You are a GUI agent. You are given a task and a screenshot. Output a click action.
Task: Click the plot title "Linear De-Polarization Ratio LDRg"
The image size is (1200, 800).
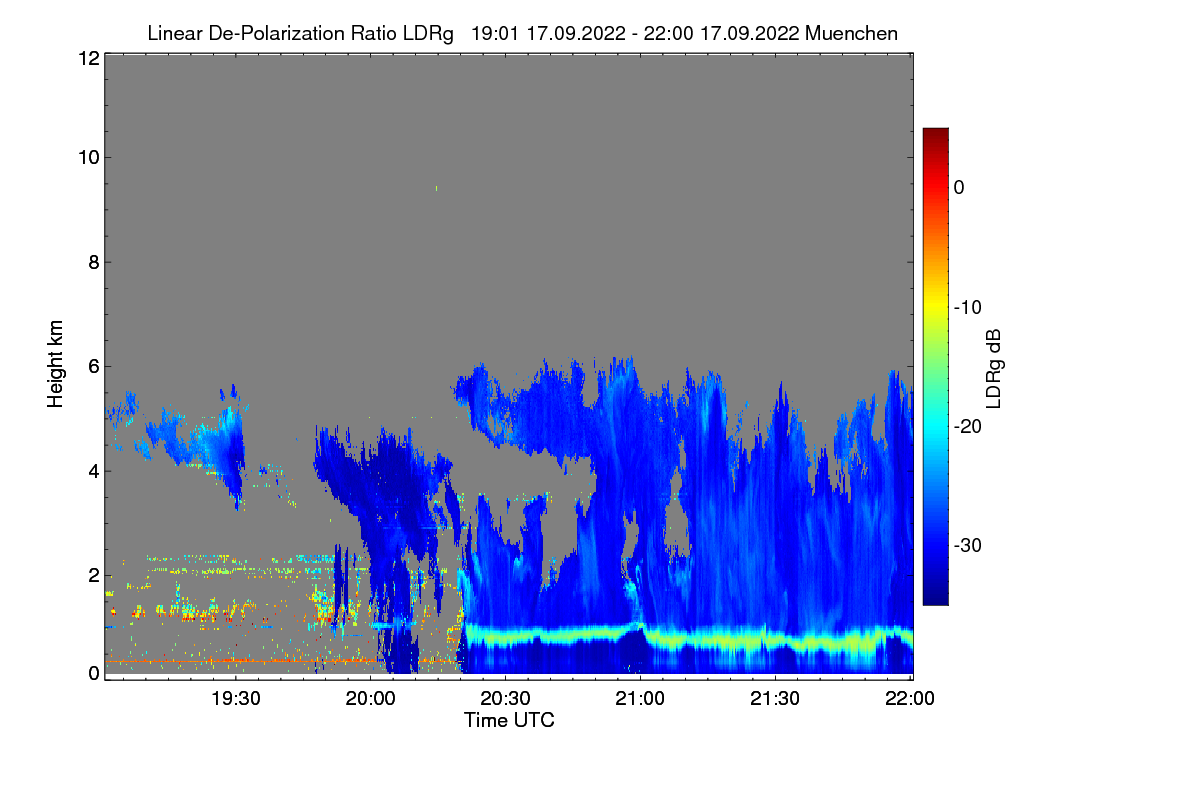[300, 33]
